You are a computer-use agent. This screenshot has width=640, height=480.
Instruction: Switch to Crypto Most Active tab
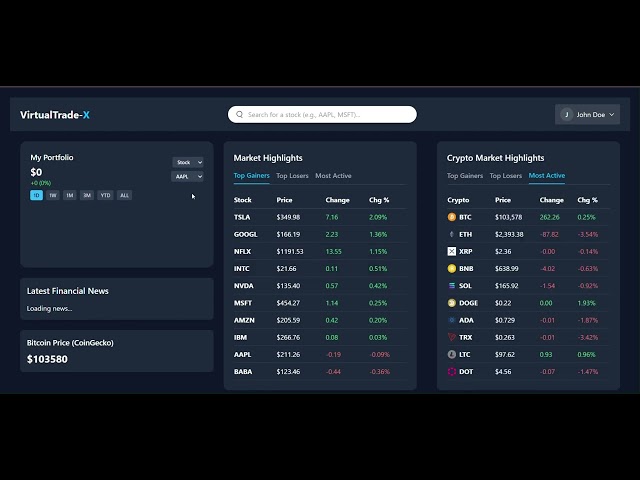[x=547, y=176]
